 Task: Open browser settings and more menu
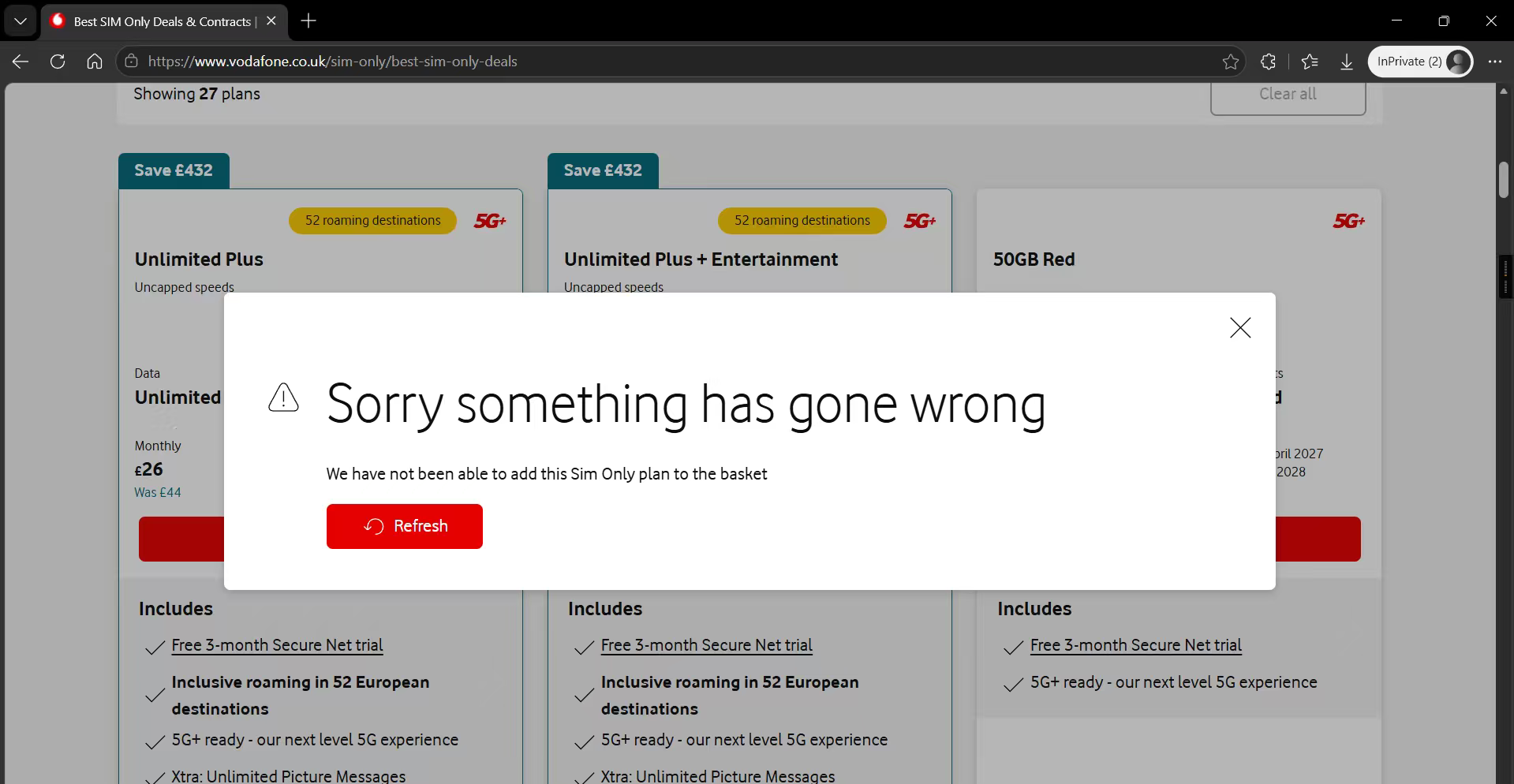pos(1495,62)
